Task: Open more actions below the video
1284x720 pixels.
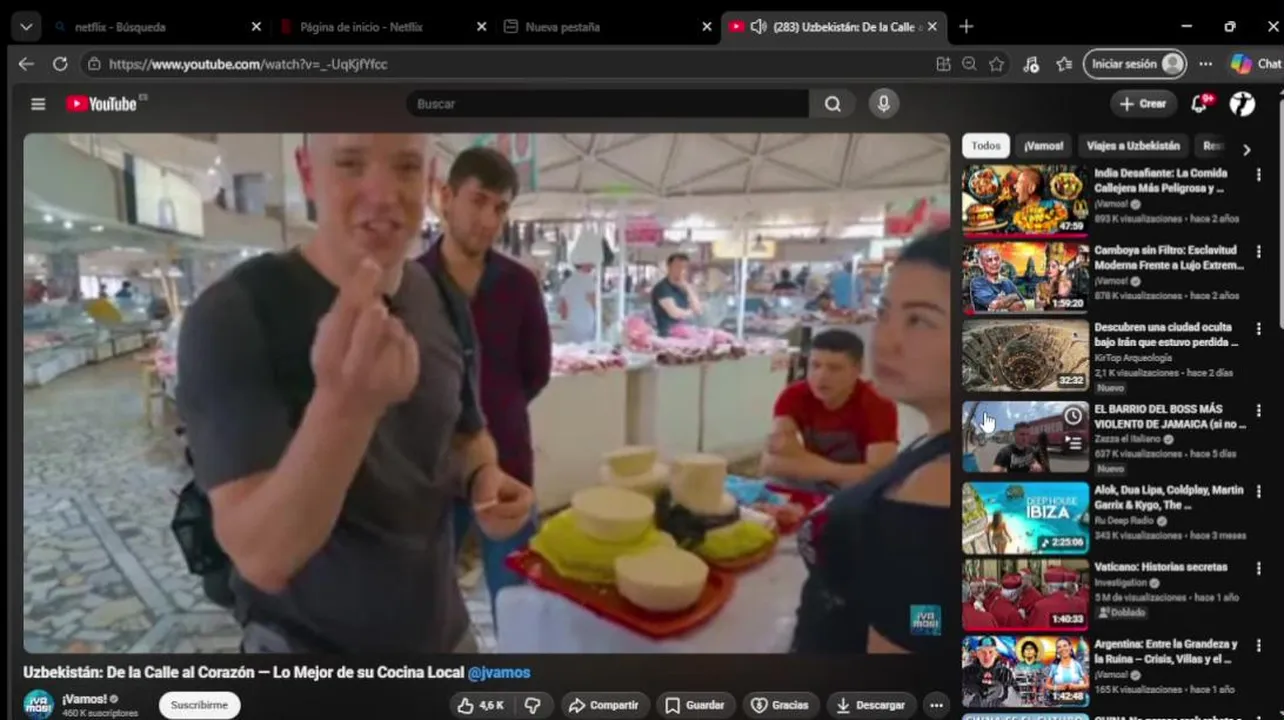Action: [936, 705]
